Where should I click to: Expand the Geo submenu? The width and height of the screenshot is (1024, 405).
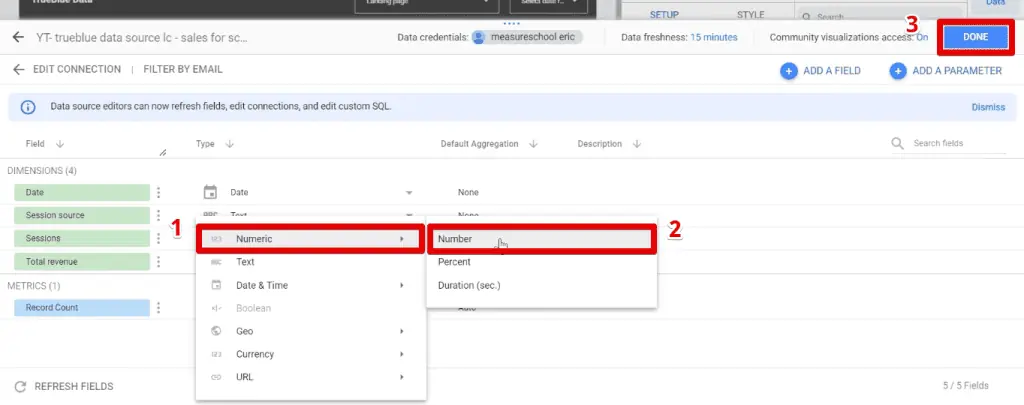pyautogui.click(x=311, y=331)
